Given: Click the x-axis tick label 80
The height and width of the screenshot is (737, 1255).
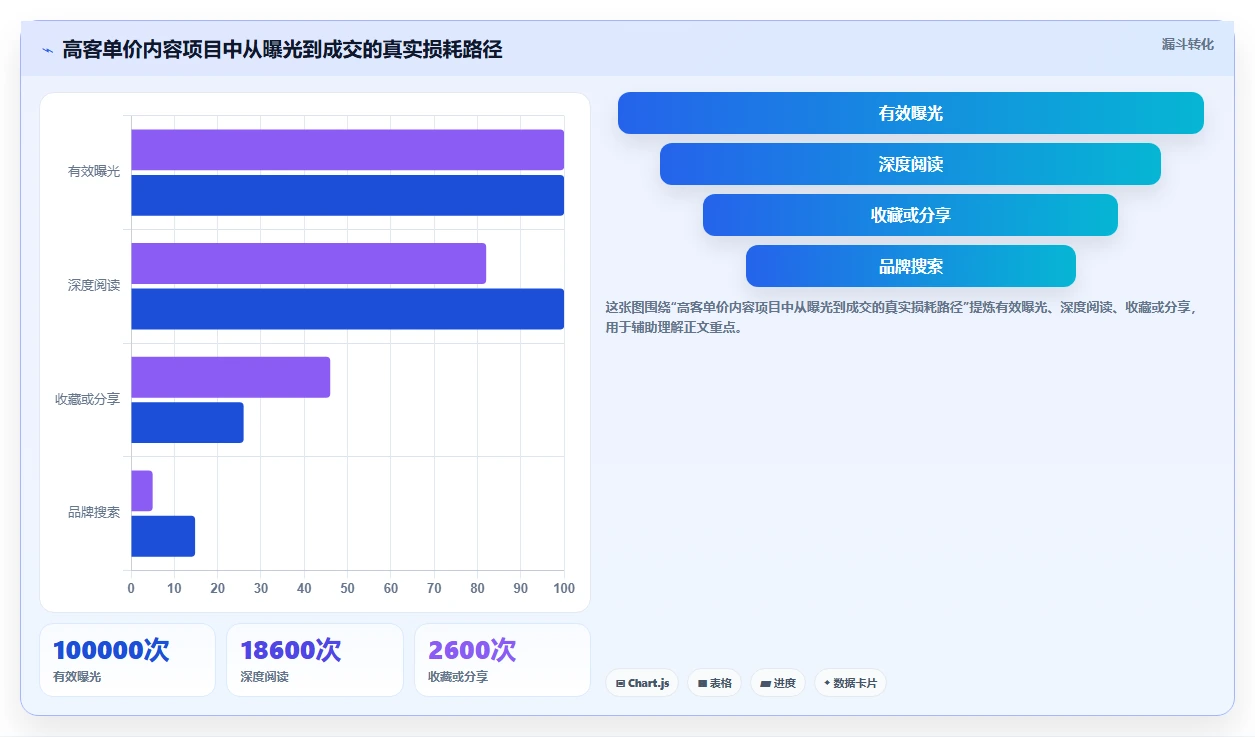Looking at the screenshot, I should [x=477, y=588].
